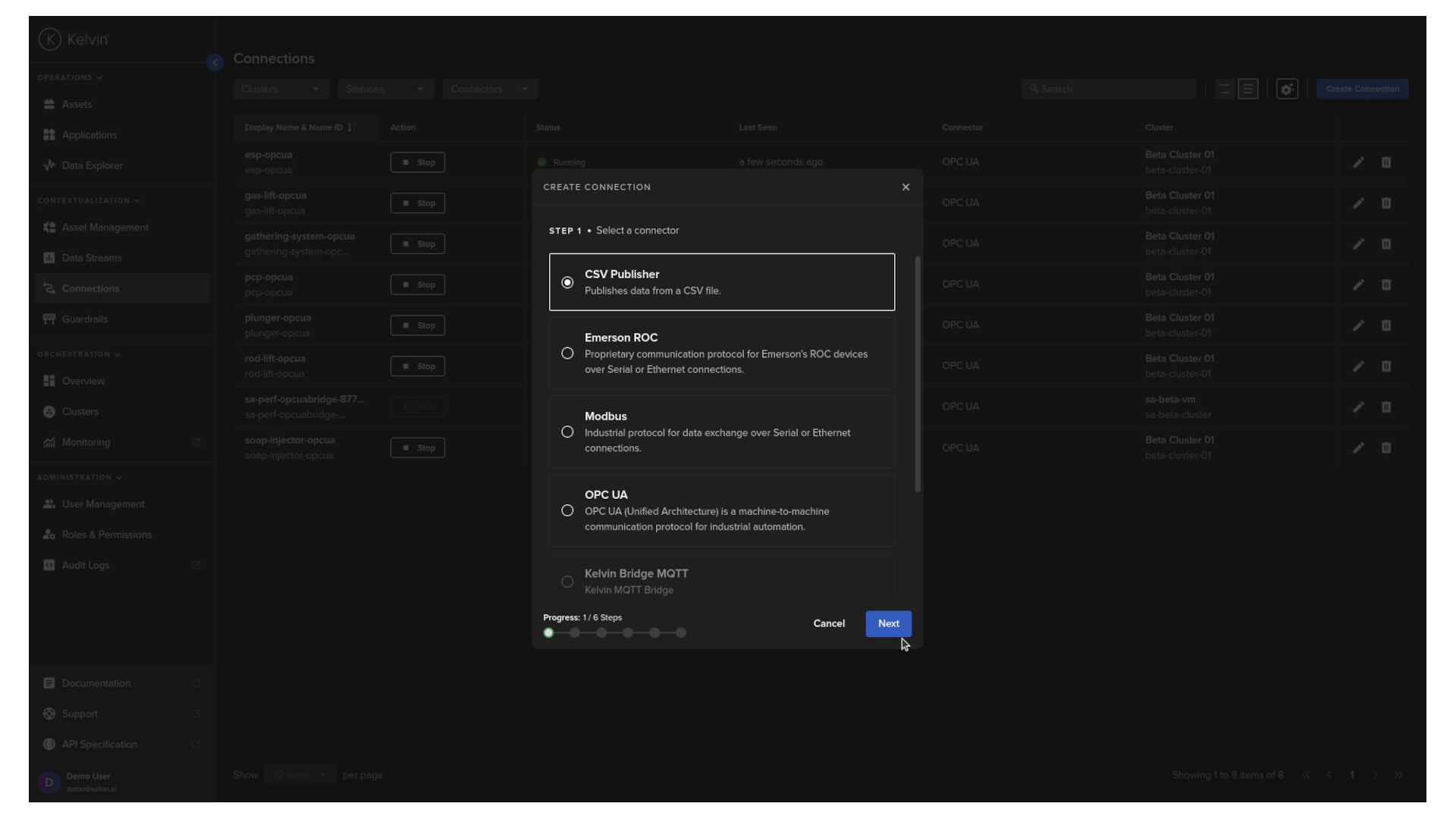
Task: Click Cancel in the dialog
Action: (x=829, y=623)
